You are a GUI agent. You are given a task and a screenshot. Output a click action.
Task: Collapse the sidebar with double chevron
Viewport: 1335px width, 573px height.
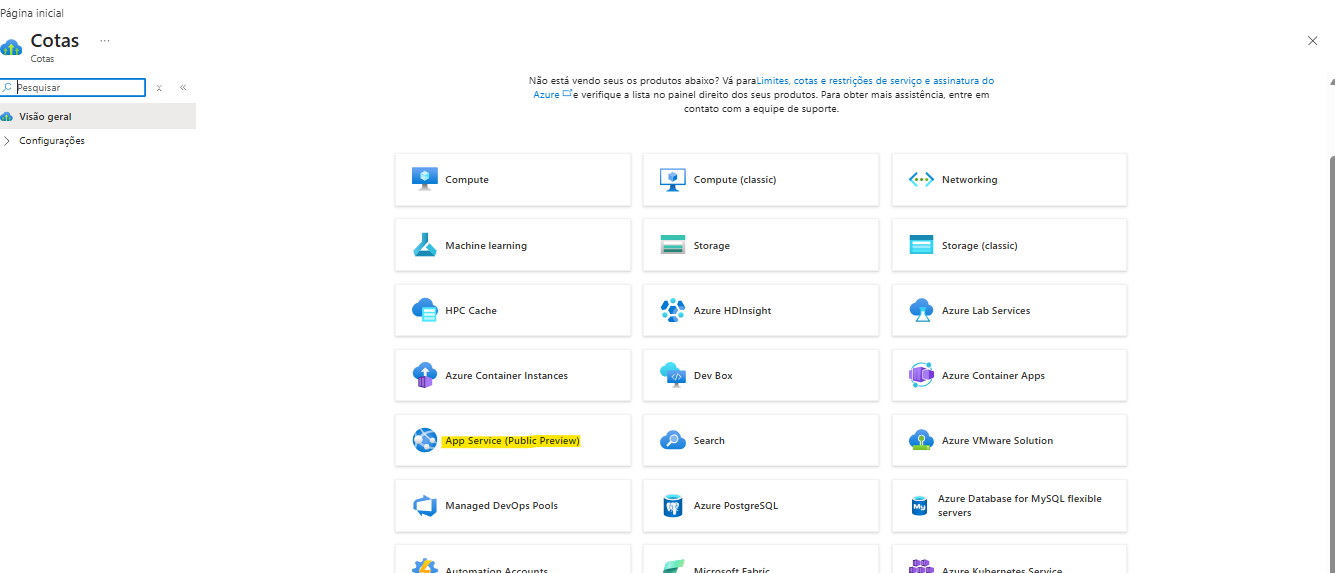click(183, 88)
